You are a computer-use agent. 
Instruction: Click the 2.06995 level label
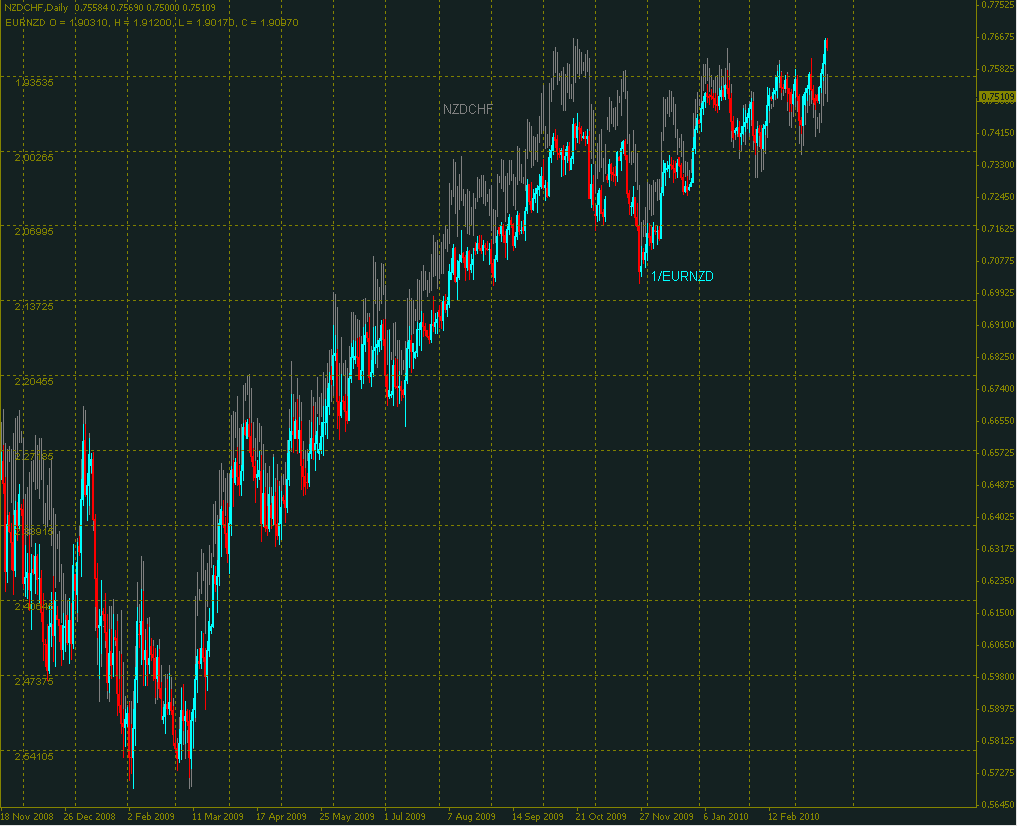34,231
